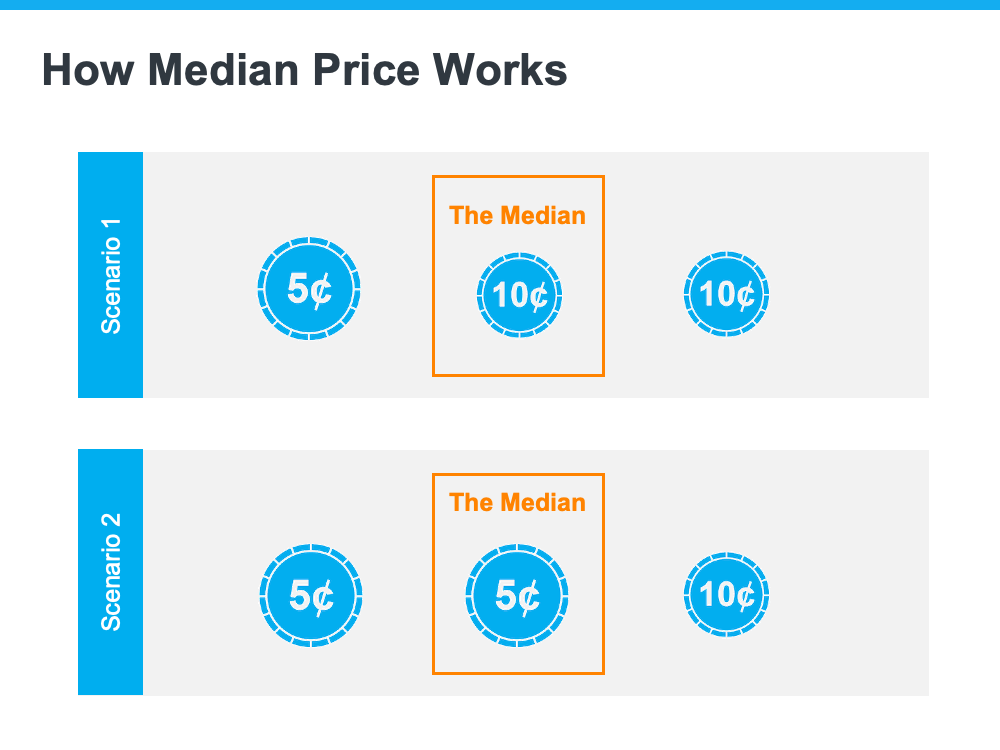Select the Scenario 1 vertical label

point(111,275)
